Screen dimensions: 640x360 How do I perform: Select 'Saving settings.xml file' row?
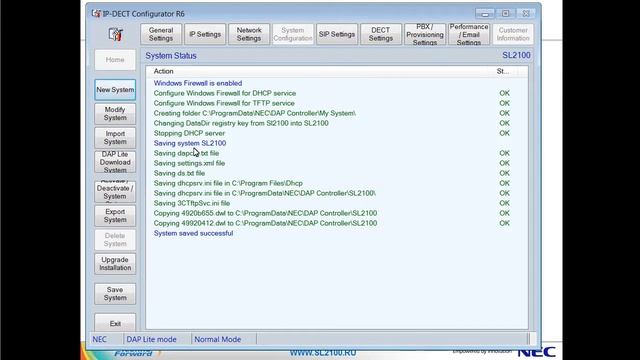(337, 163)
